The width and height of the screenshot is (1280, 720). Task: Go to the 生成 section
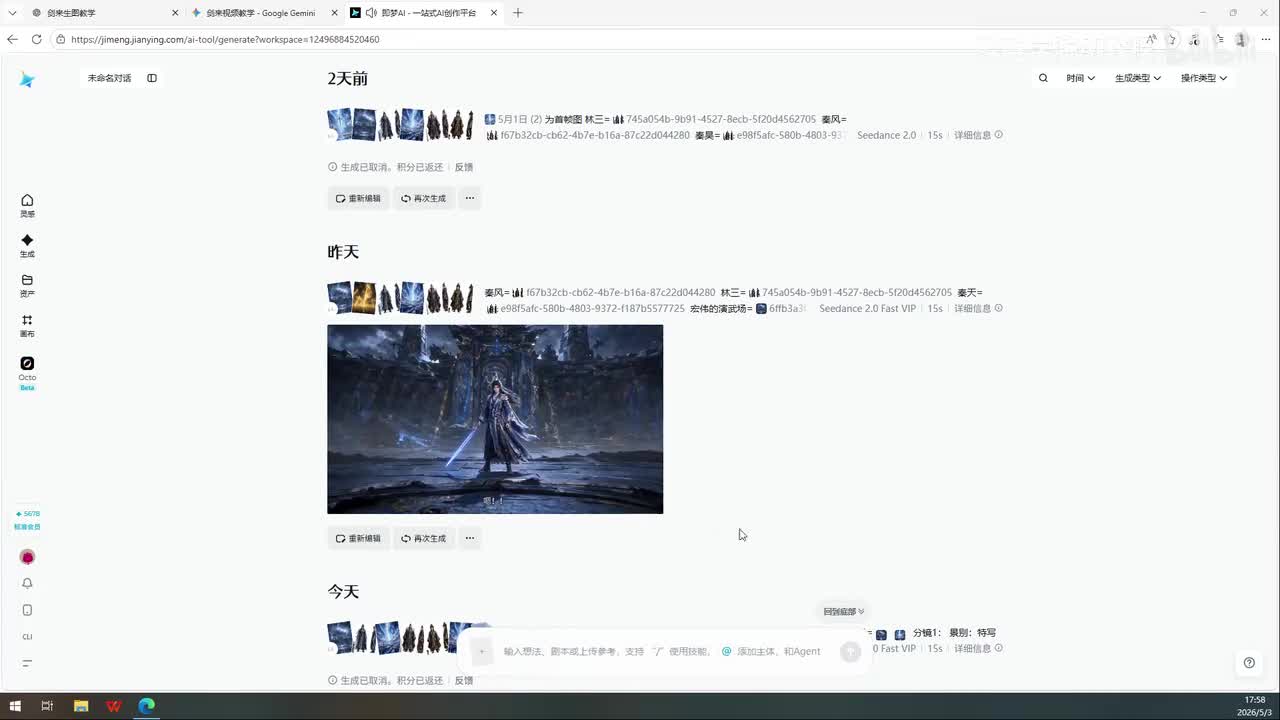[27, 245]
